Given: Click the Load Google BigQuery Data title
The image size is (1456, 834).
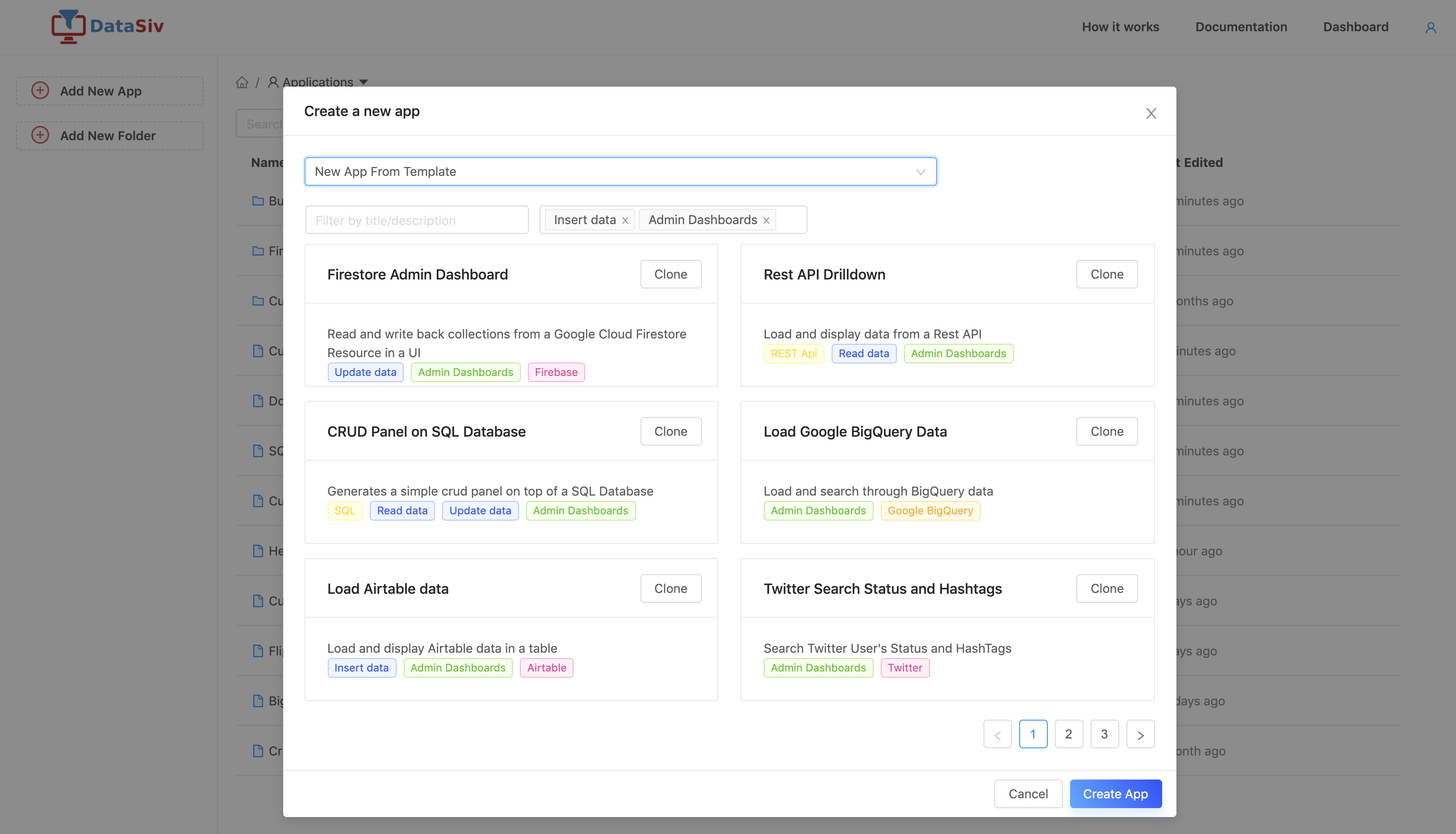Looking at the screenshot, I should [855, 432].
